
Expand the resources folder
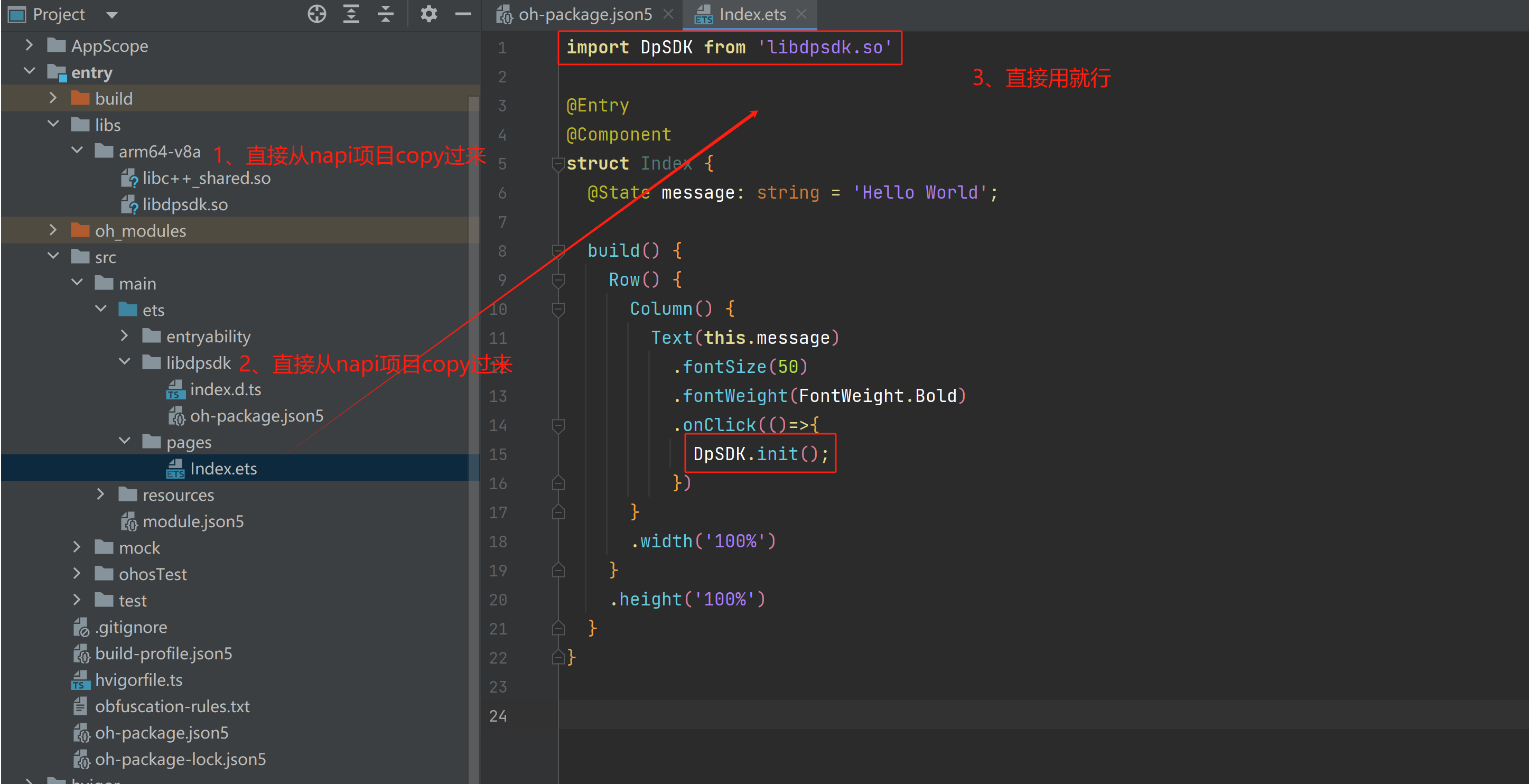tap(100, 494)
